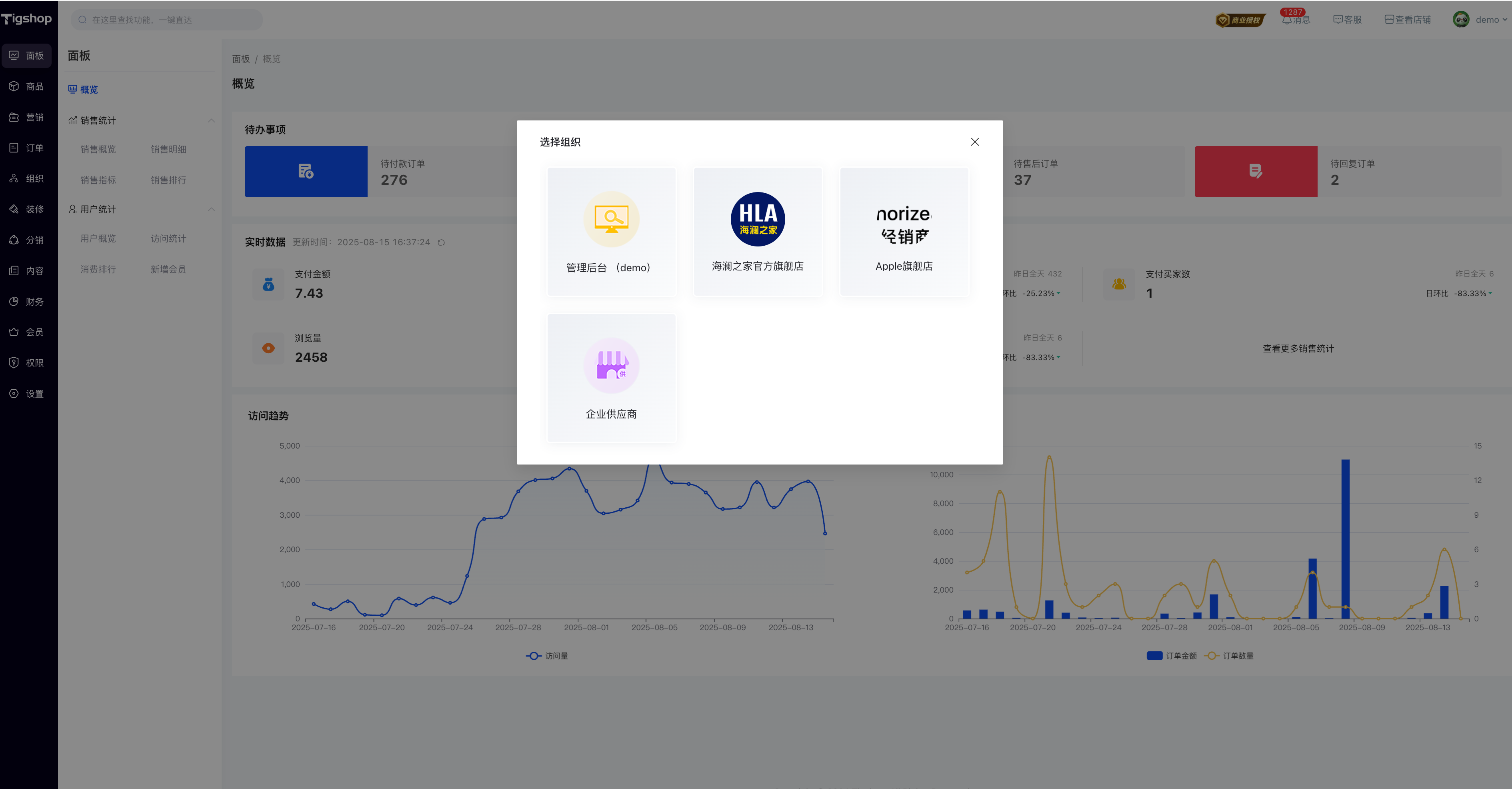
Task: Go to the 装修 sidebar section
Action: pos(27,209)
